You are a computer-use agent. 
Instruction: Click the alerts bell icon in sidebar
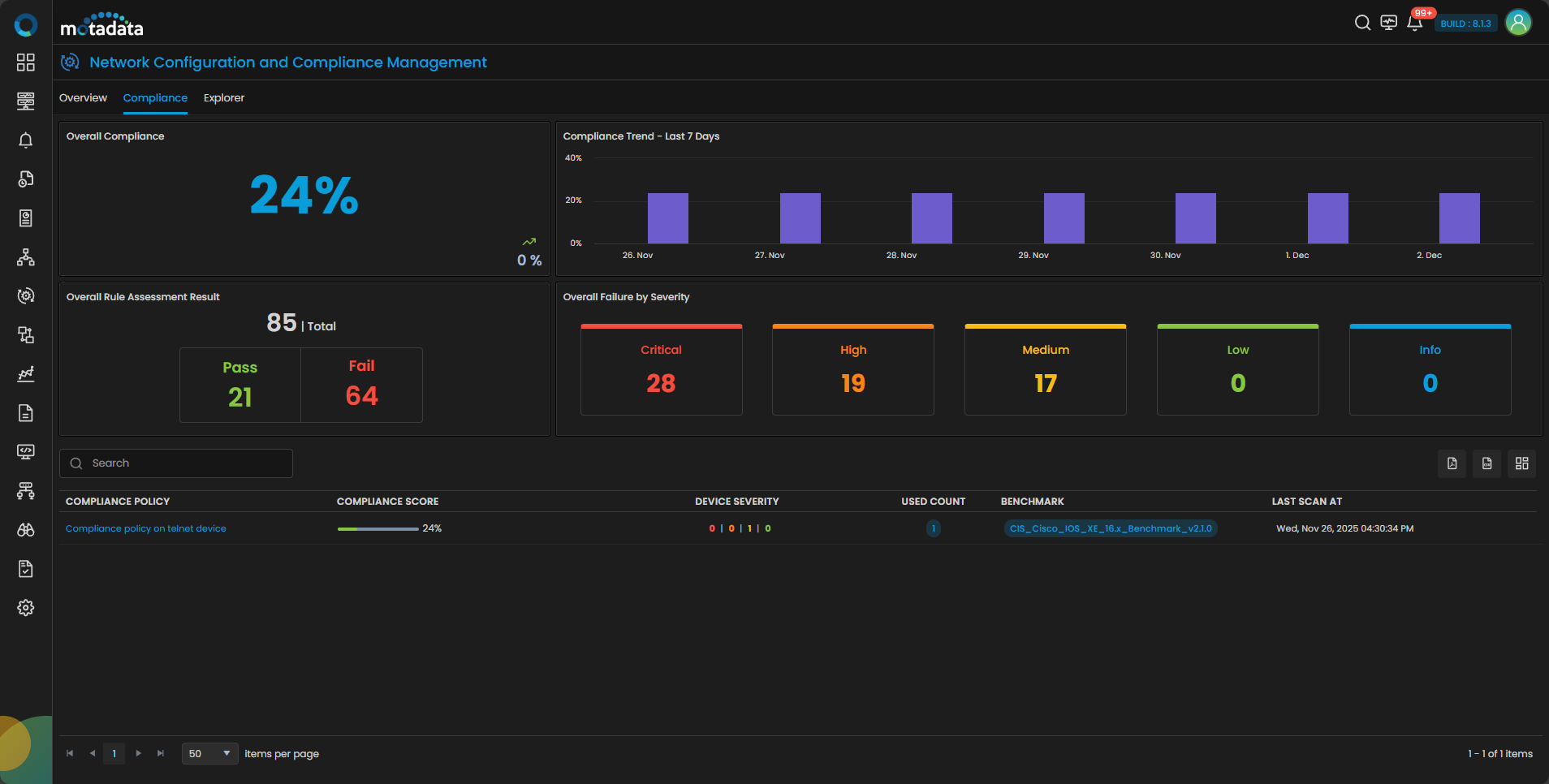[26, 140]
